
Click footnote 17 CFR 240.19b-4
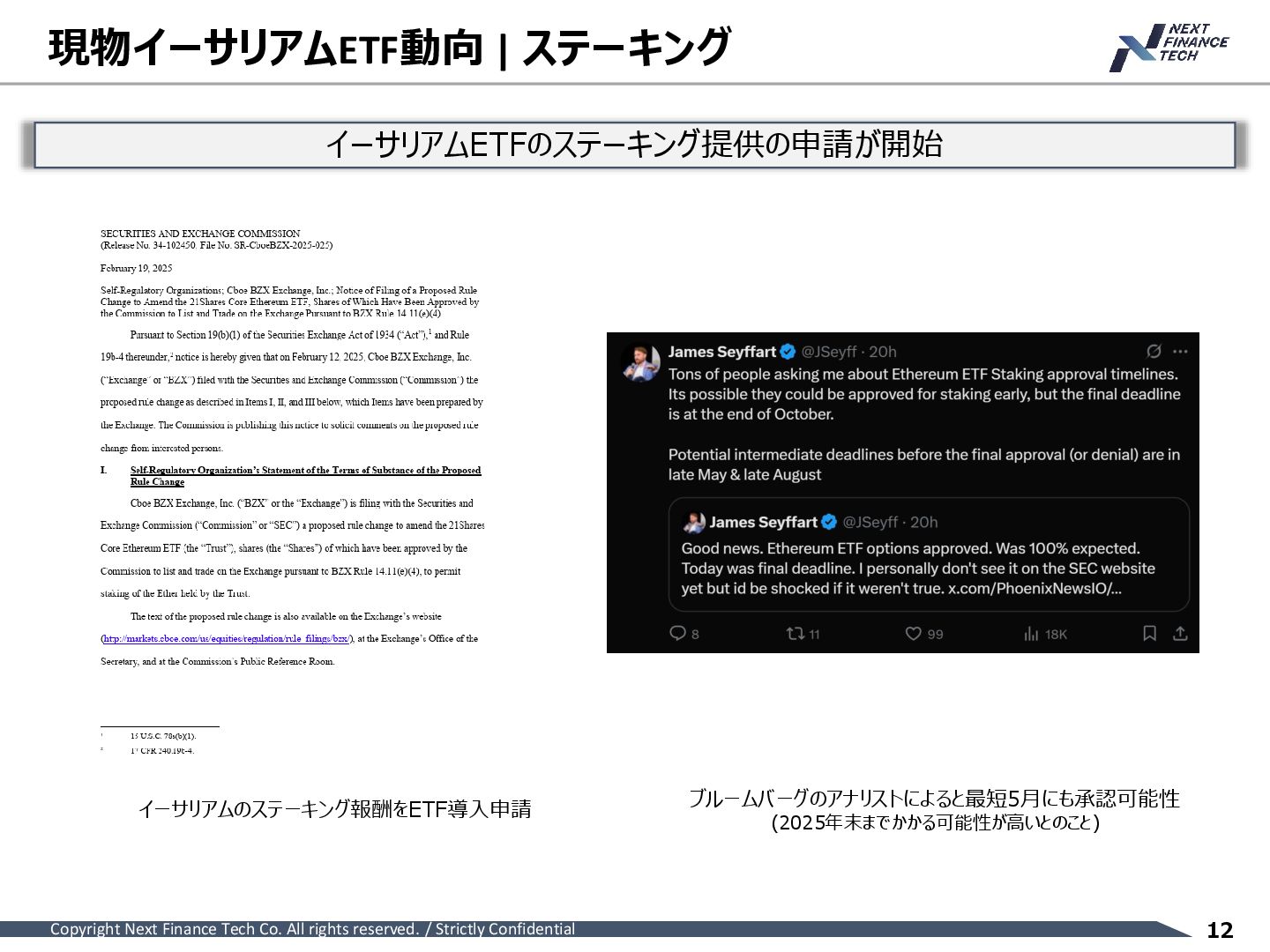(x=162, y=750)
